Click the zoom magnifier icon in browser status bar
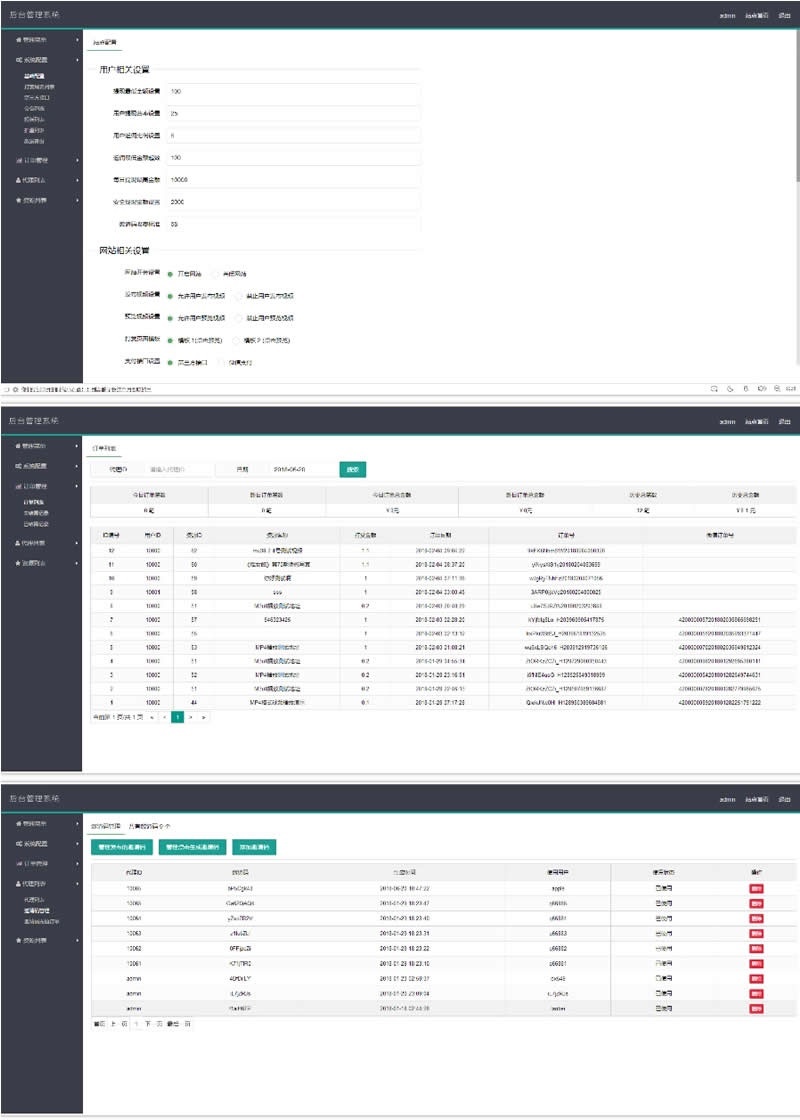800x1120 pixels. [x=777, y=389]
